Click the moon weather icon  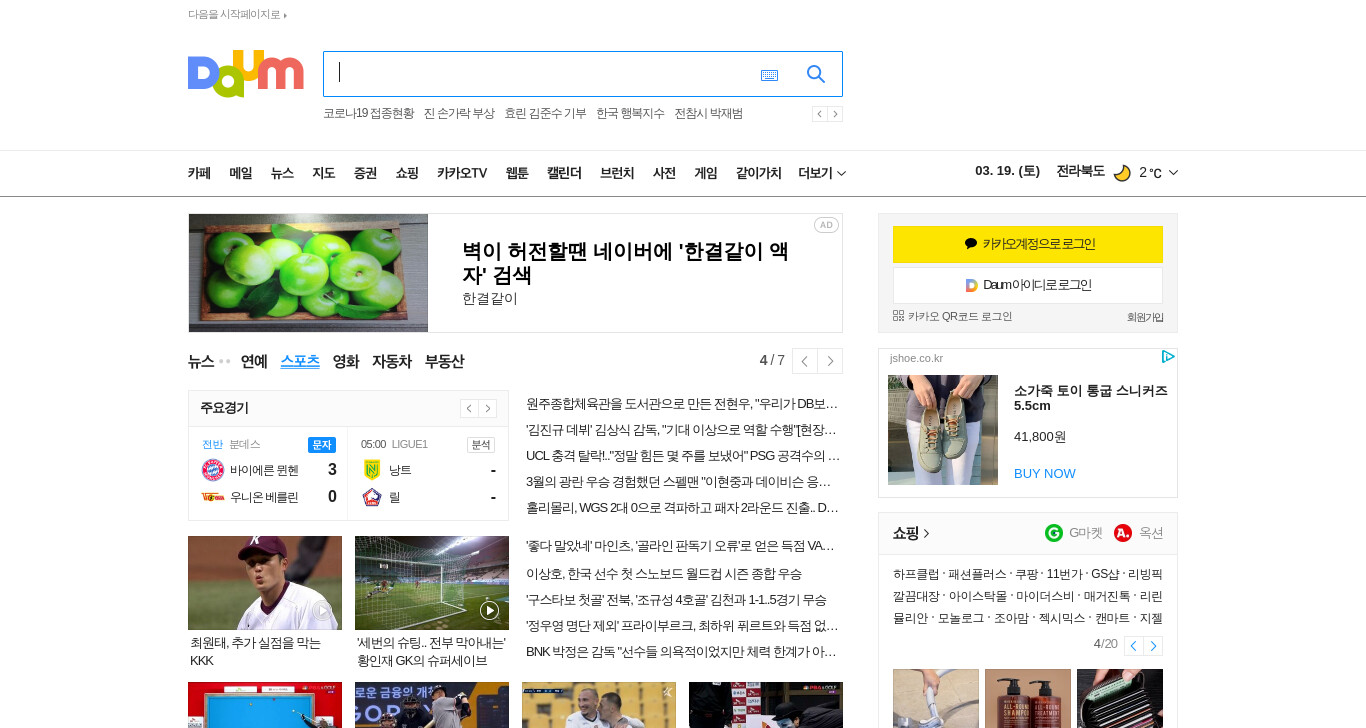click(1122, 172)
